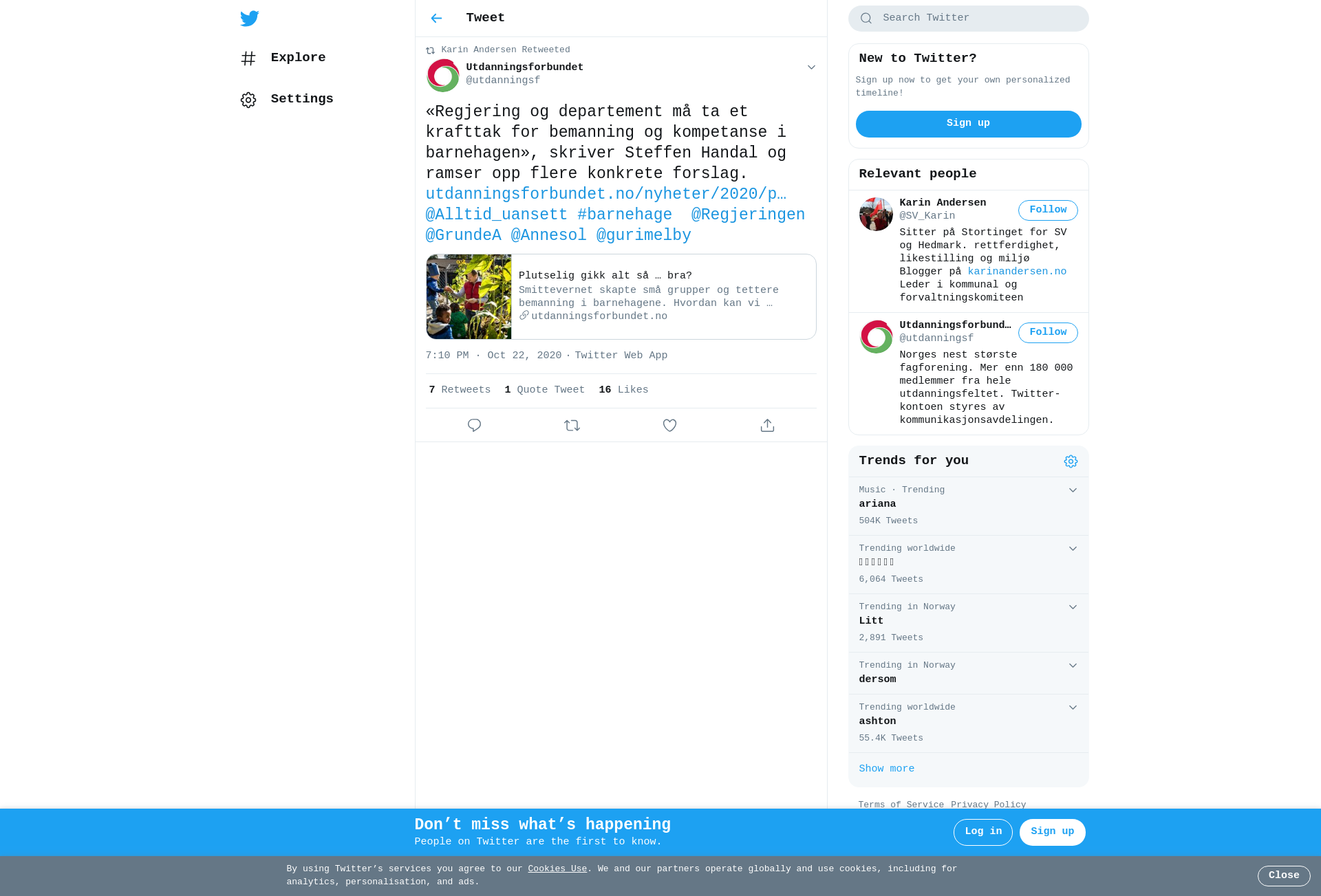Image resolution: width=1321 pixels, height=896 pixels.
Task: Like the tweet with heart icon
Action: [x=669, y=426]
